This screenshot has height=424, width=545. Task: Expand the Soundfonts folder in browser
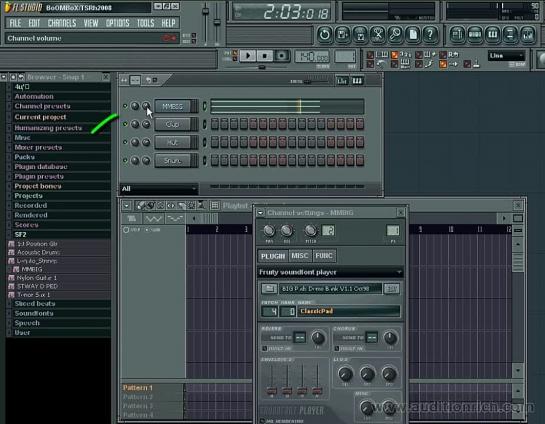pos(34,313)
